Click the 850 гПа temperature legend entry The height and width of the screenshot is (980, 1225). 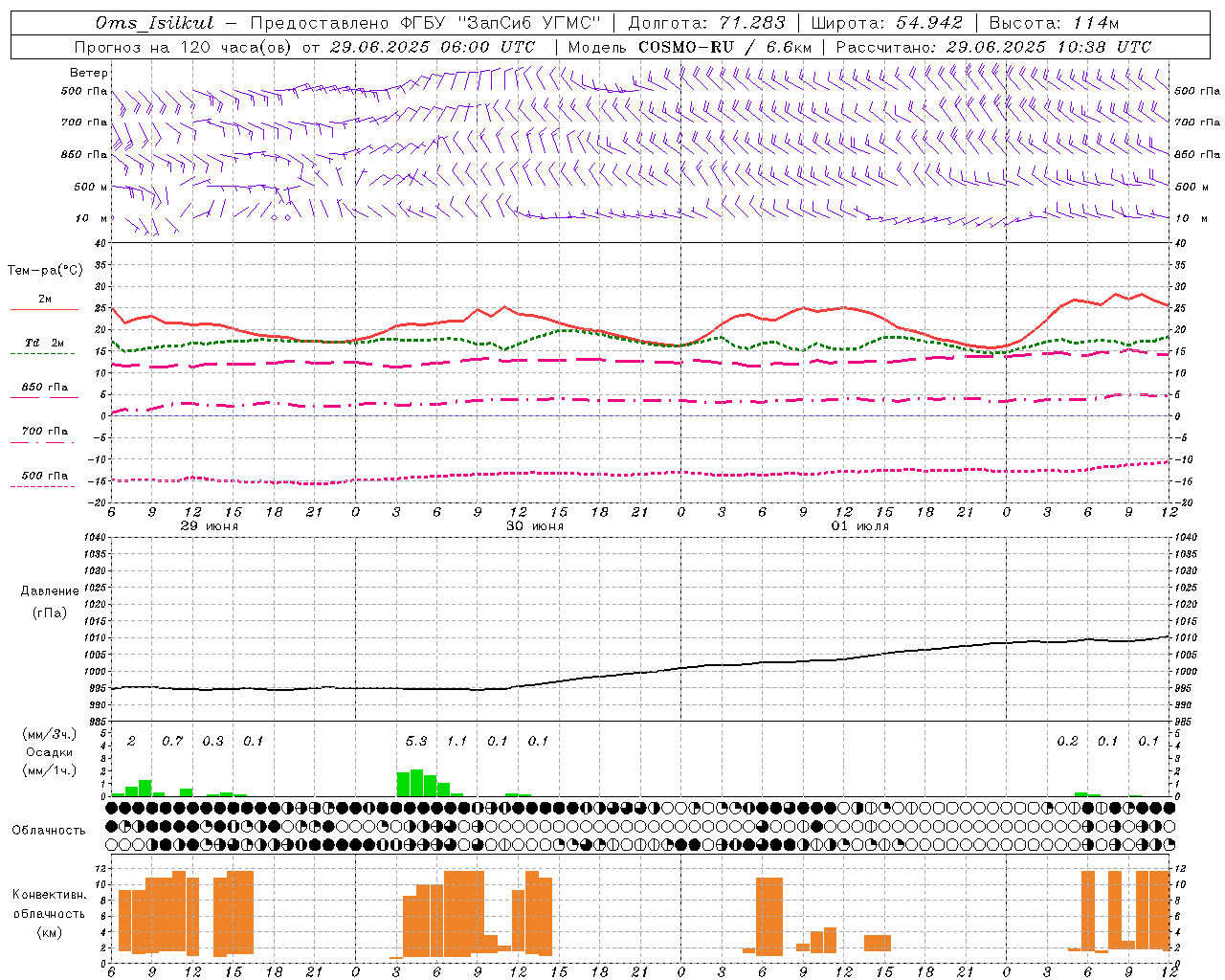pyautogui.click(x=45, y=388)
